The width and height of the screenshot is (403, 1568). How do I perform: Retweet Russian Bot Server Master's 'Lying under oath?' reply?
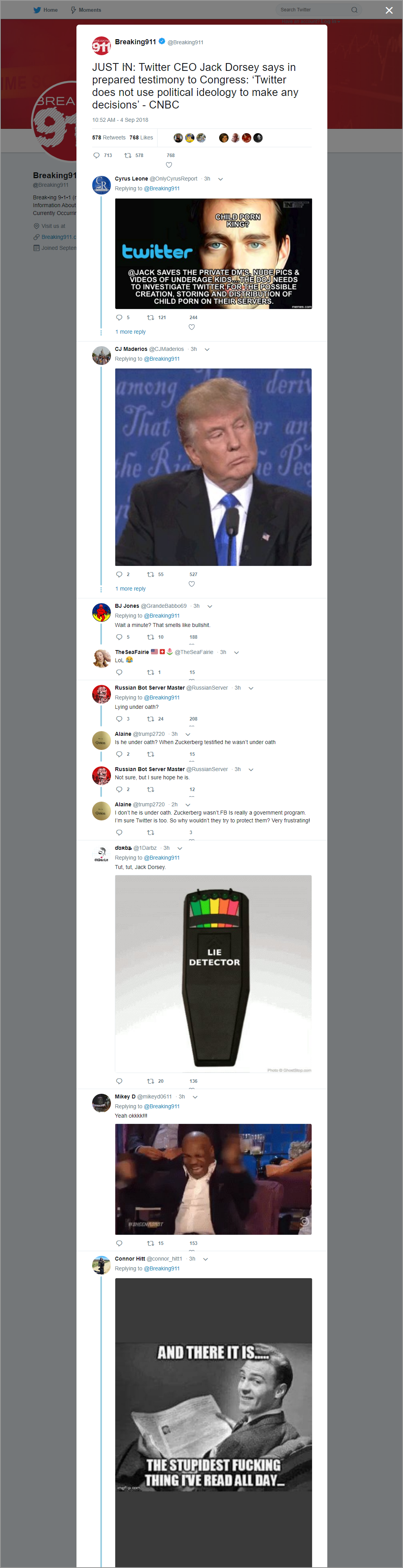pyautogui.click(x=151, y=718)
